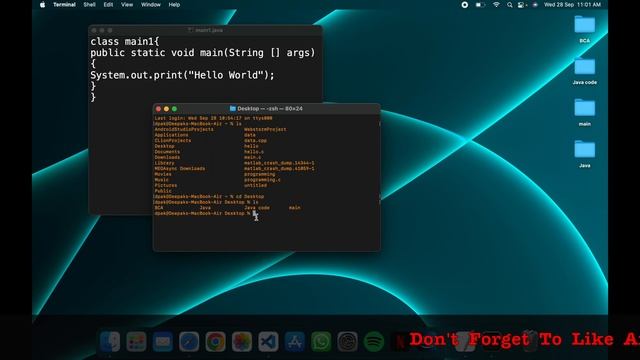This screenshot has width=640, height=360.
Task: Click the battery status icon
Action: (480, 5)
